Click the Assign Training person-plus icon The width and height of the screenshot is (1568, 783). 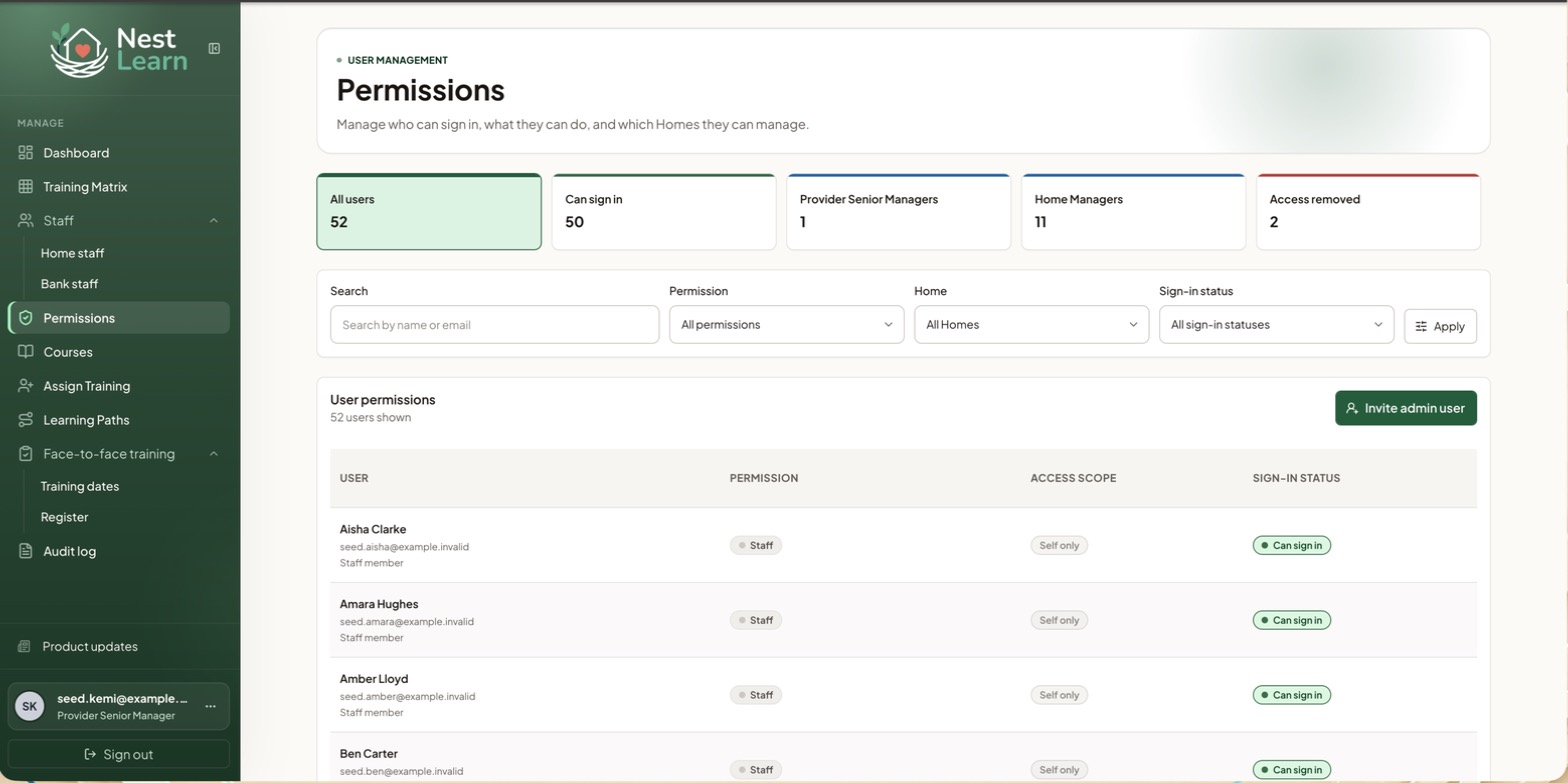(x=26, y=386)
